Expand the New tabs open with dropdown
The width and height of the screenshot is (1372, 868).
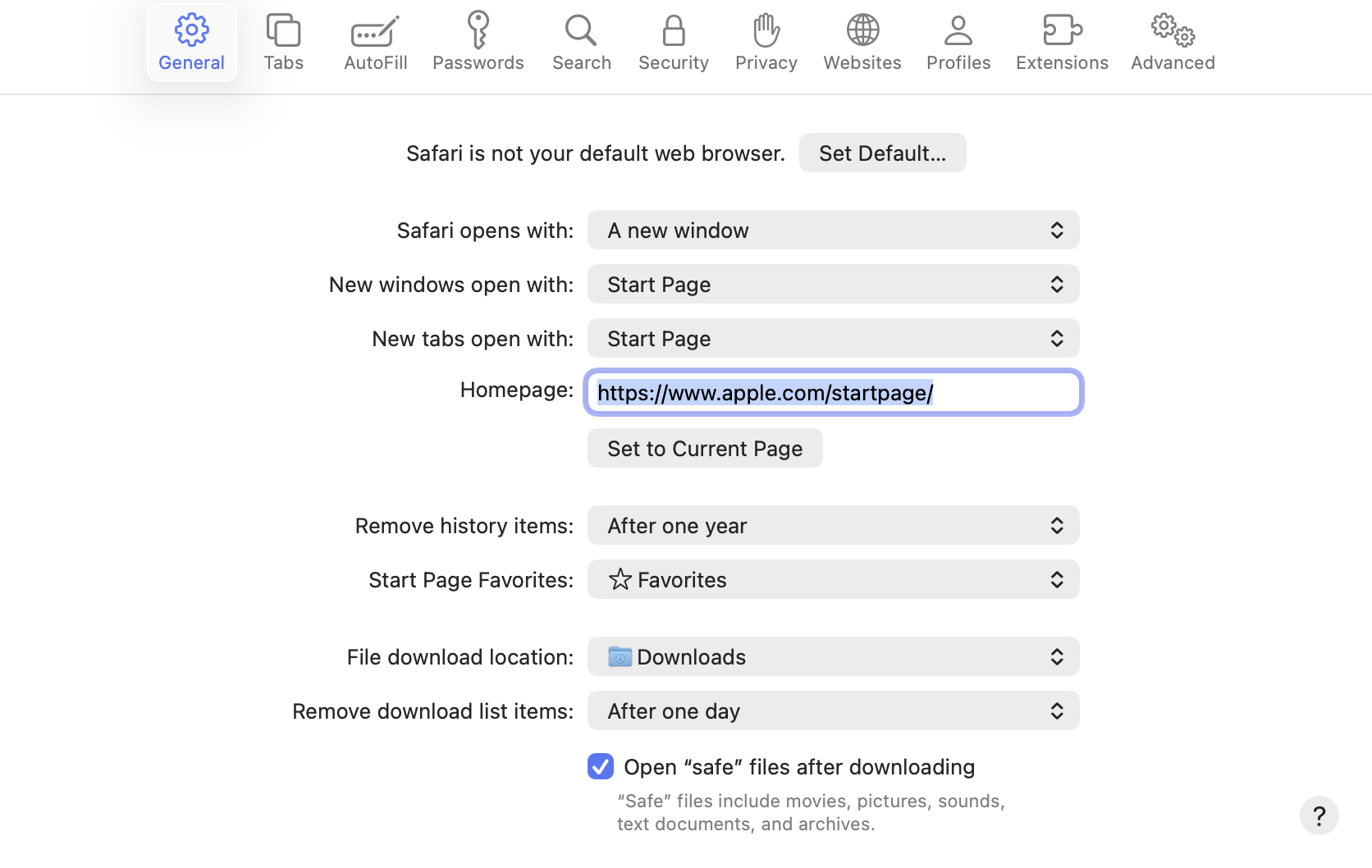[833, 338]
